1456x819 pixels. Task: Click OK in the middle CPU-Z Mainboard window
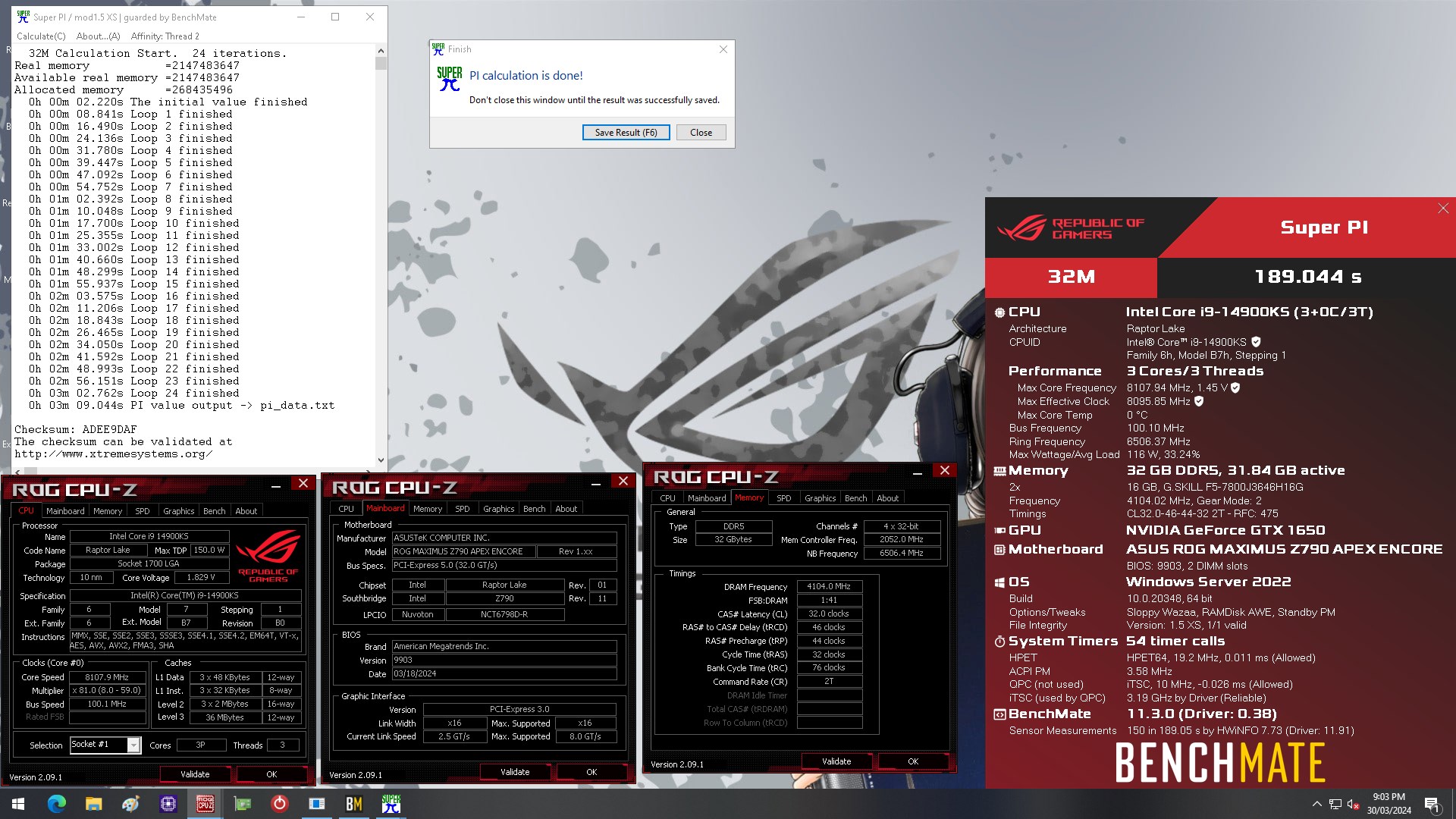click(591, 772)
